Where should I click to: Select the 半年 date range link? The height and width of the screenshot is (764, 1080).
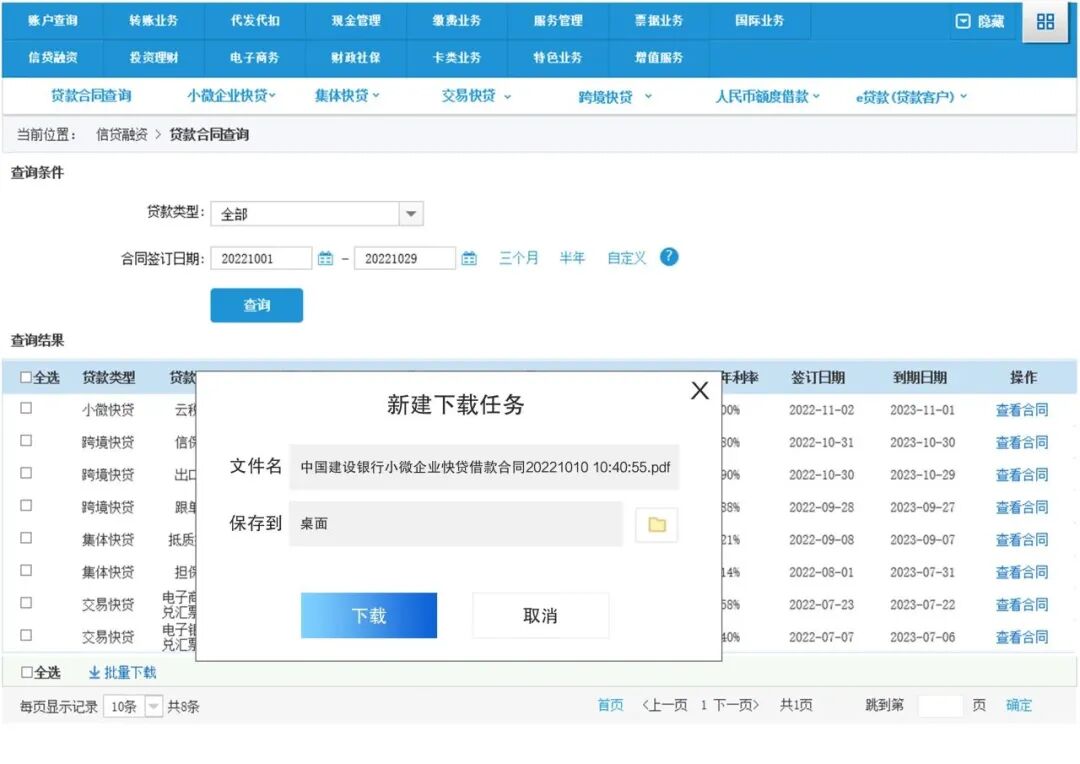[x=572, y=258]
